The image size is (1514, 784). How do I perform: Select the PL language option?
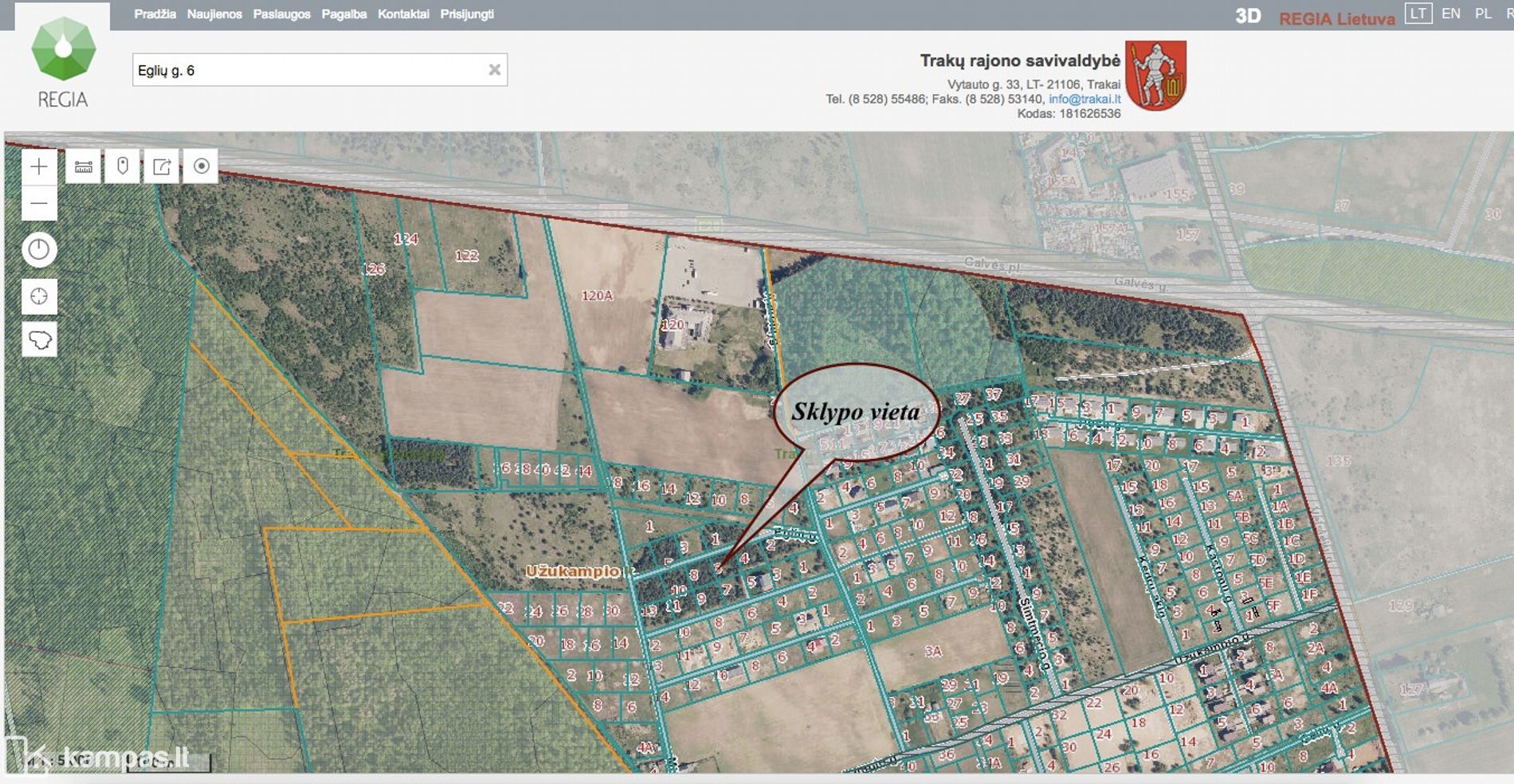(1482, 14)
